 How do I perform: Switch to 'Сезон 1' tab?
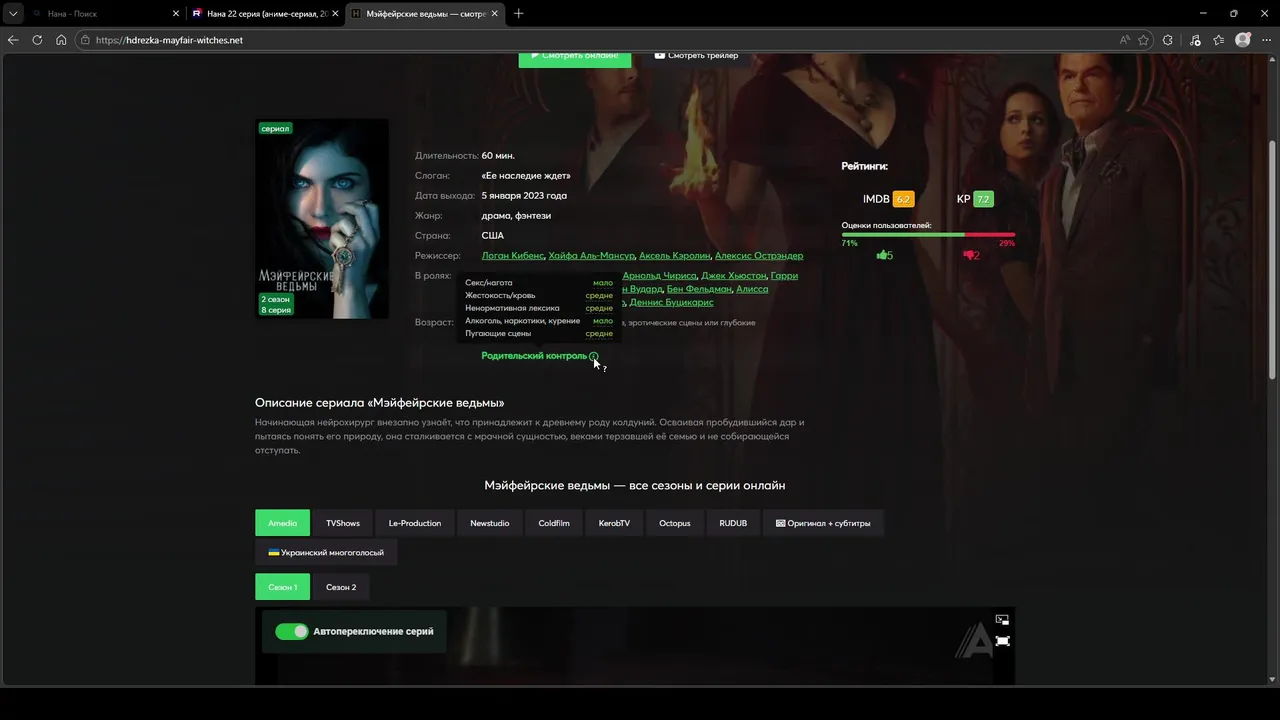(282, 587)
